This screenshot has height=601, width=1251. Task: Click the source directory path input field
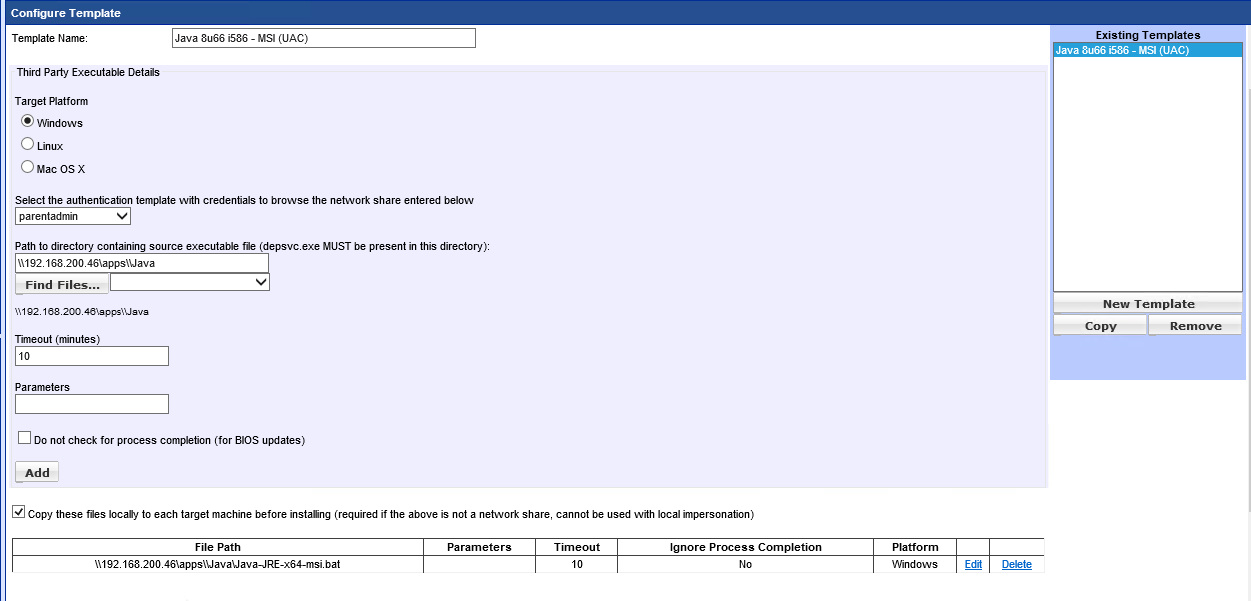(141, 263)
